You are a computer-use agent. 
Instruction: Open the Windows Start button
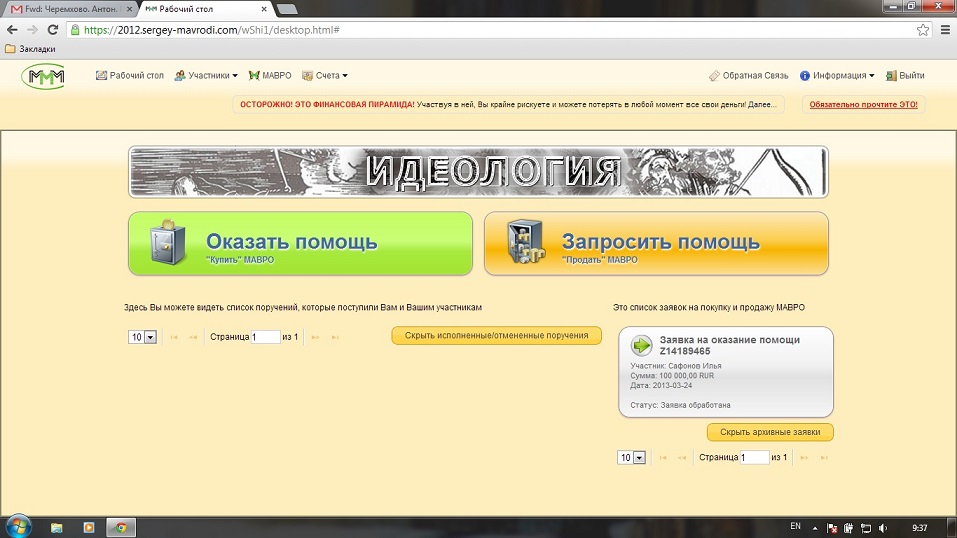18,527
